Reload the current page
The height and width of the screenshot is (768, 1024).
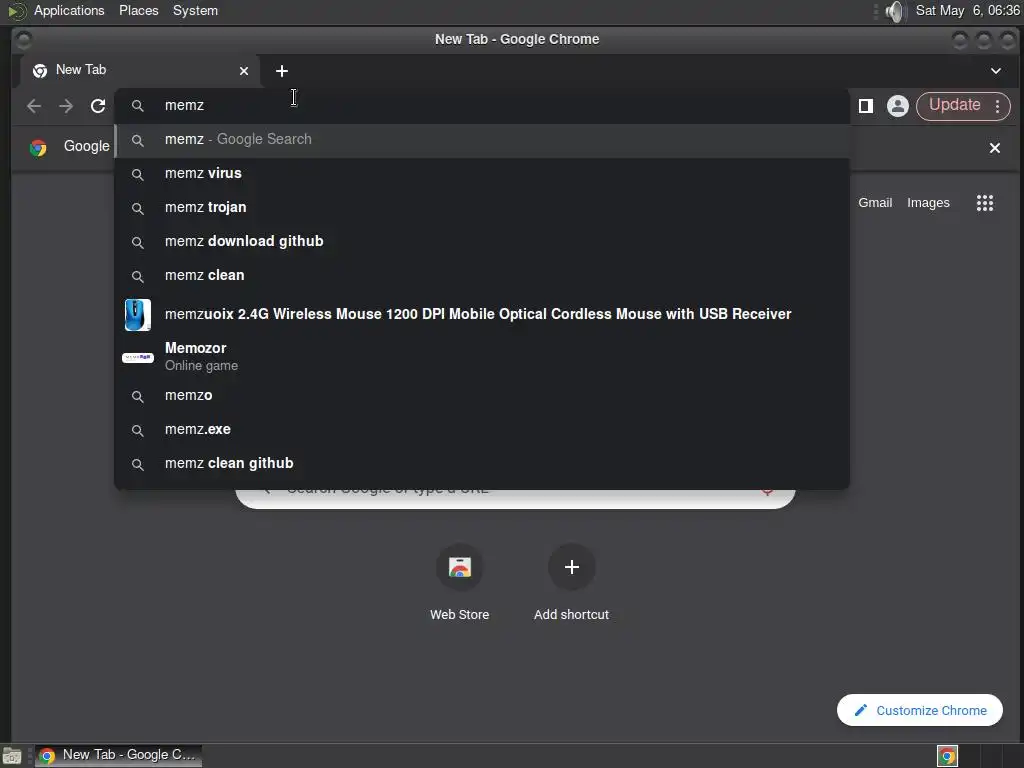[x=98, y=106]
